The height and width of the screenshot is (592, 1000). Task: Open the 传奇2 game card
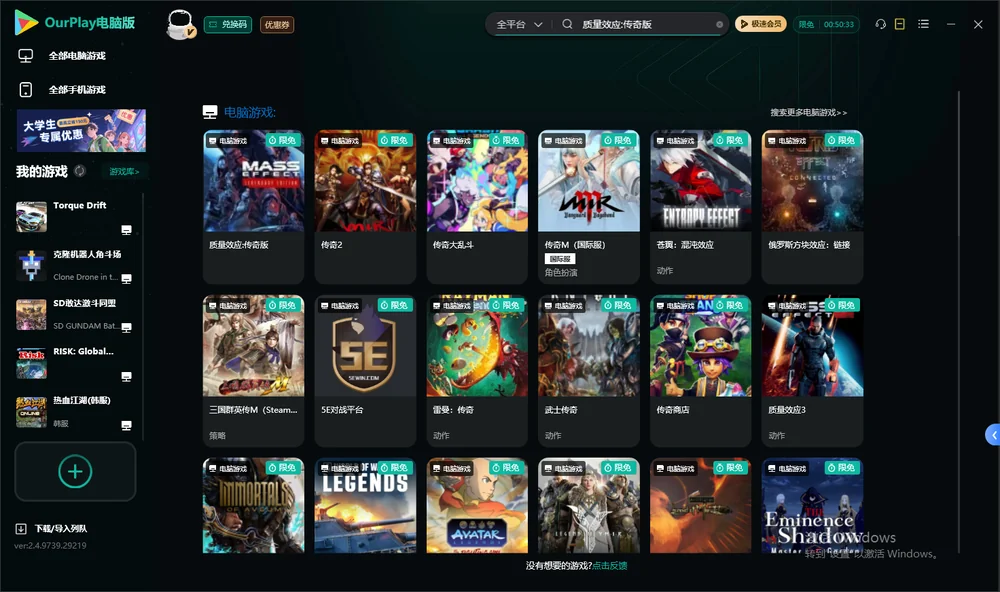coord(365,207)
